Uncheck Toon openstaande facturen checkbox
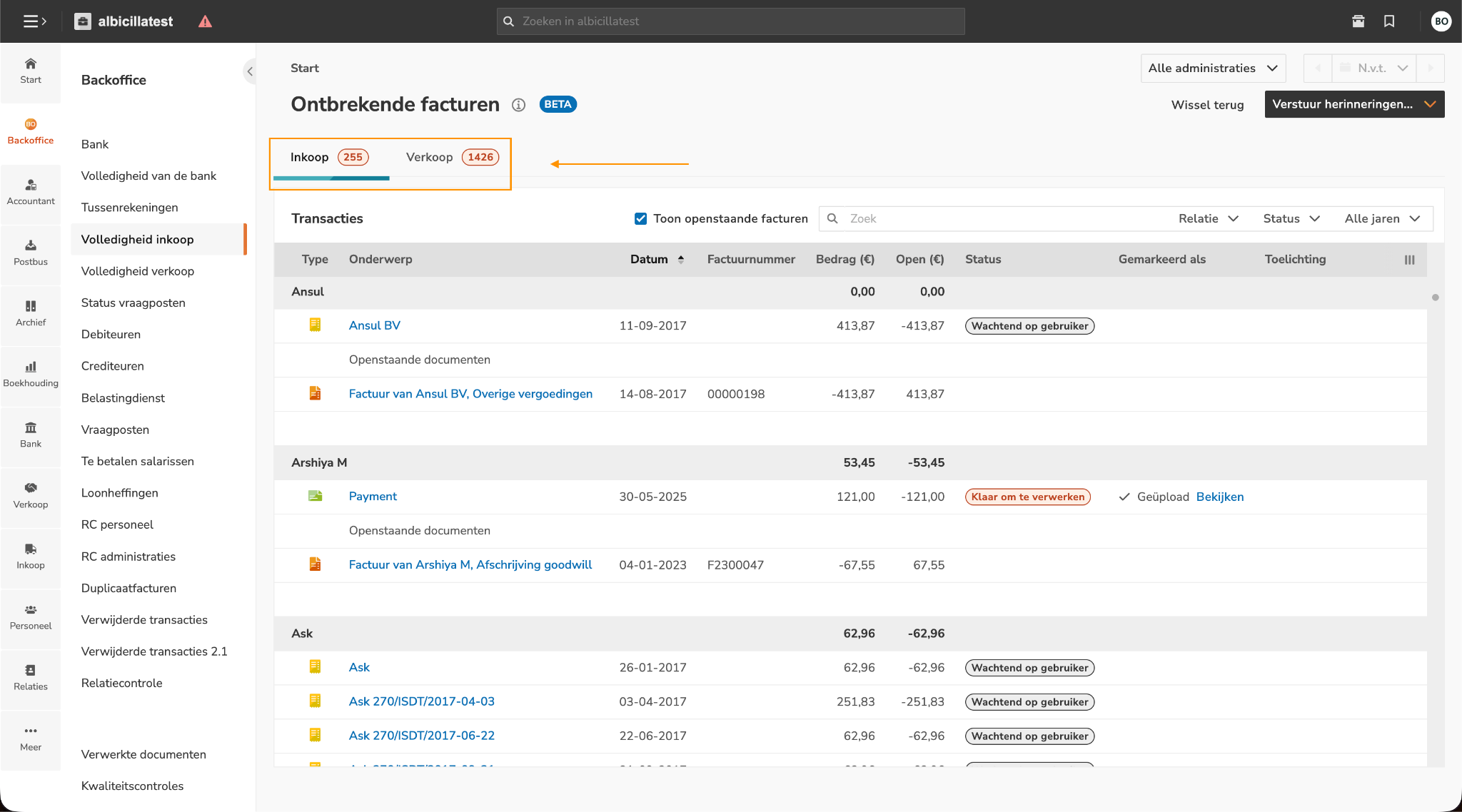The image size is (1462, 812). pos(641,219)
